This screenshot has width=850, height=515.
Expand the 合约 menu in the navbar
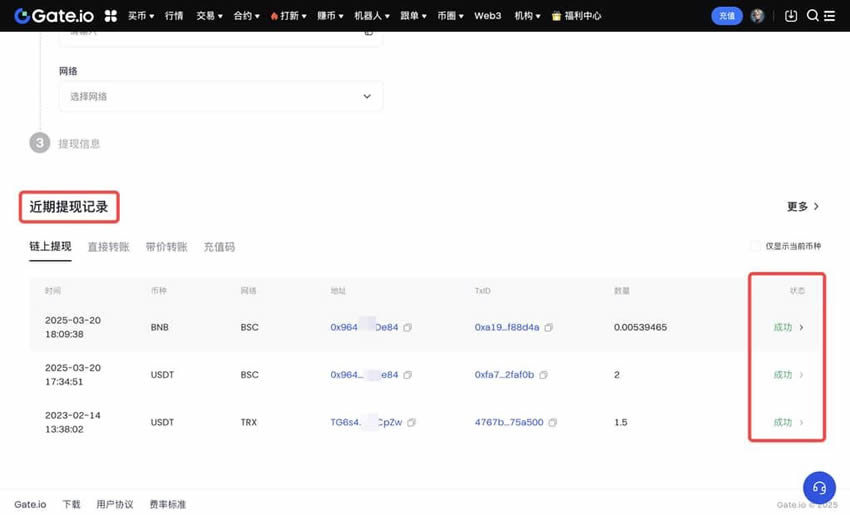246,16
